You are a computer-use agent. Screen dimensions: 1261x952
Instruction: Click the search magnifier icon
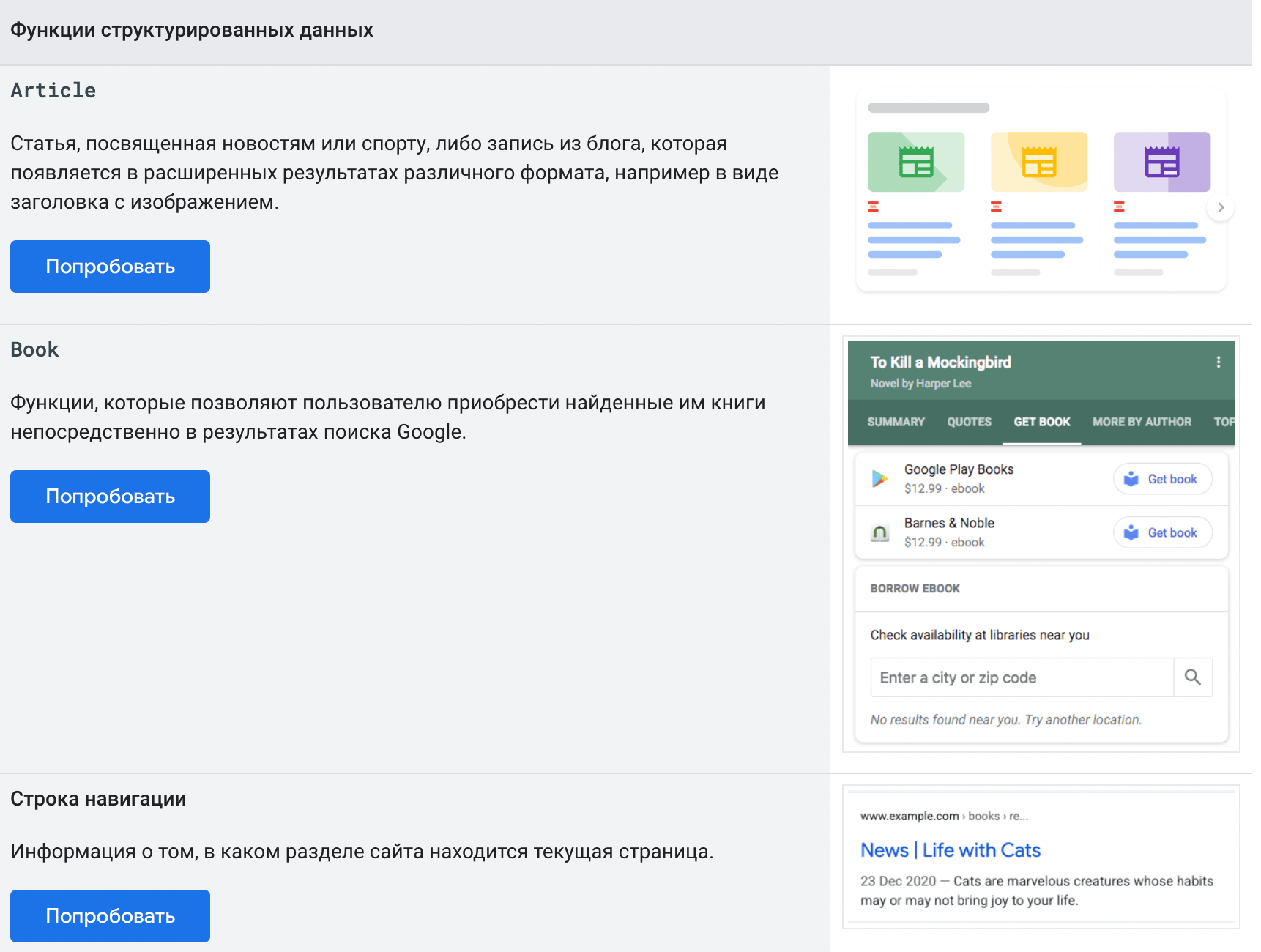[x=1192, y=677]
